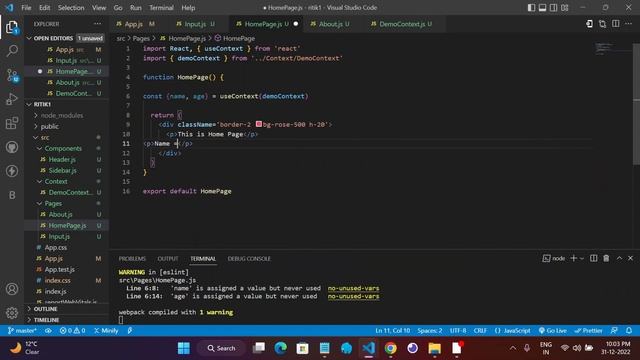Open the Manage settings gear
The height and width of the screenshot is (360, 640).
point(12,313)
